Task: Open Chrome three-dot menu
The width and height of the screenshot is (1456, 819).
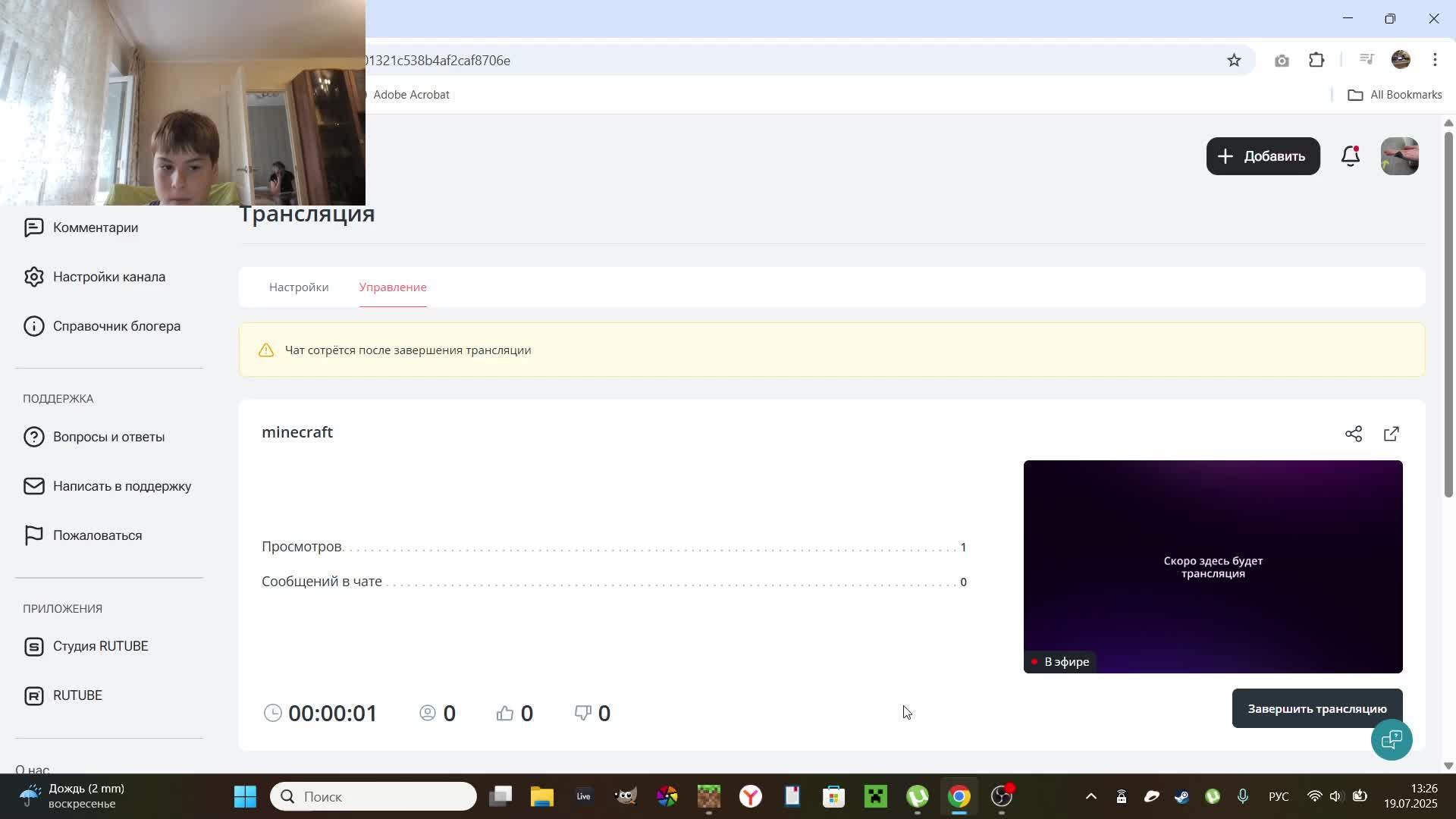Action: (x=1435, y=60)
